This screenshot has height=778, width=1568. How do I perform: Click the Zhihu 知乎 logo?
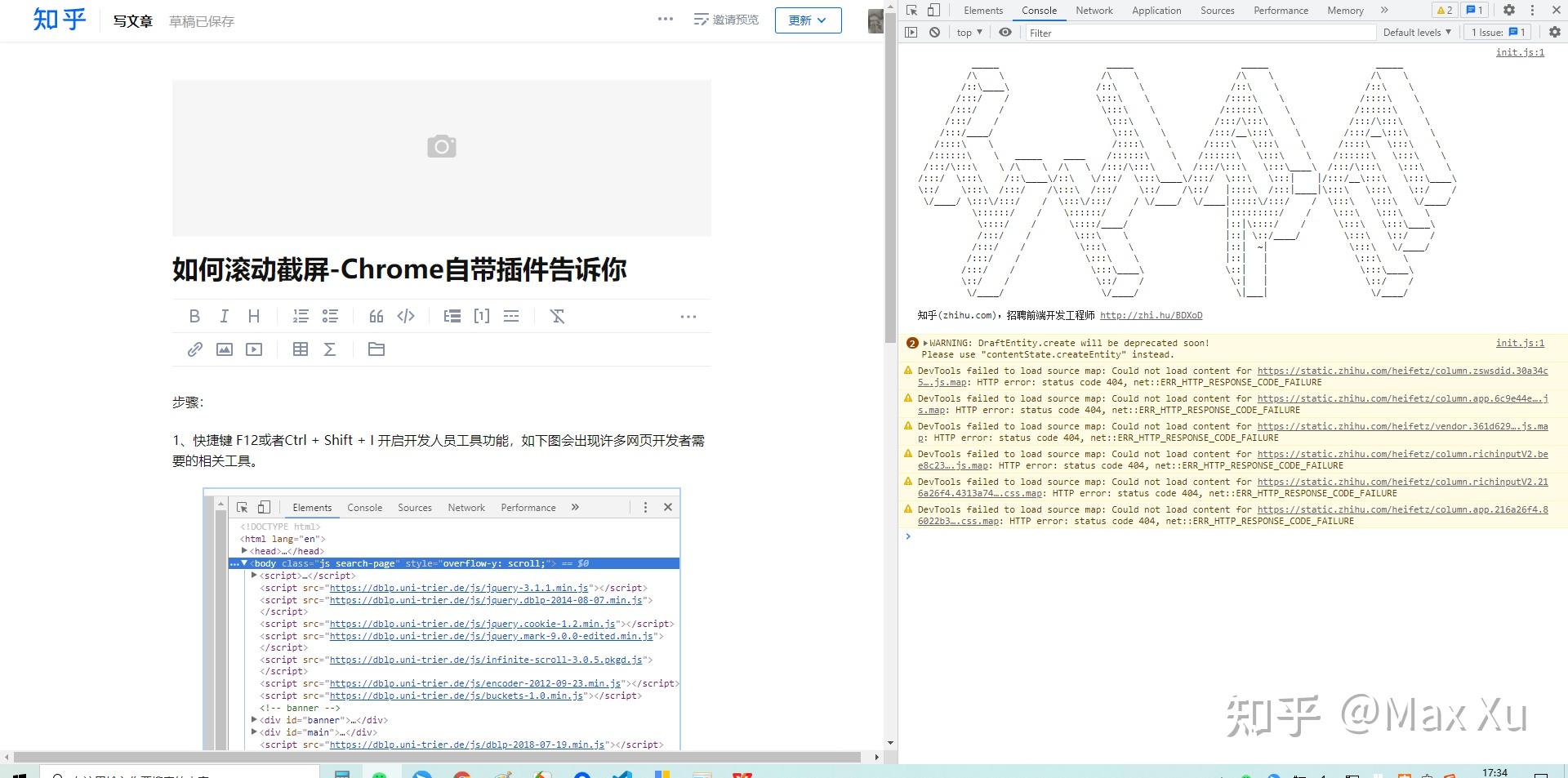[x=59, y=20]
